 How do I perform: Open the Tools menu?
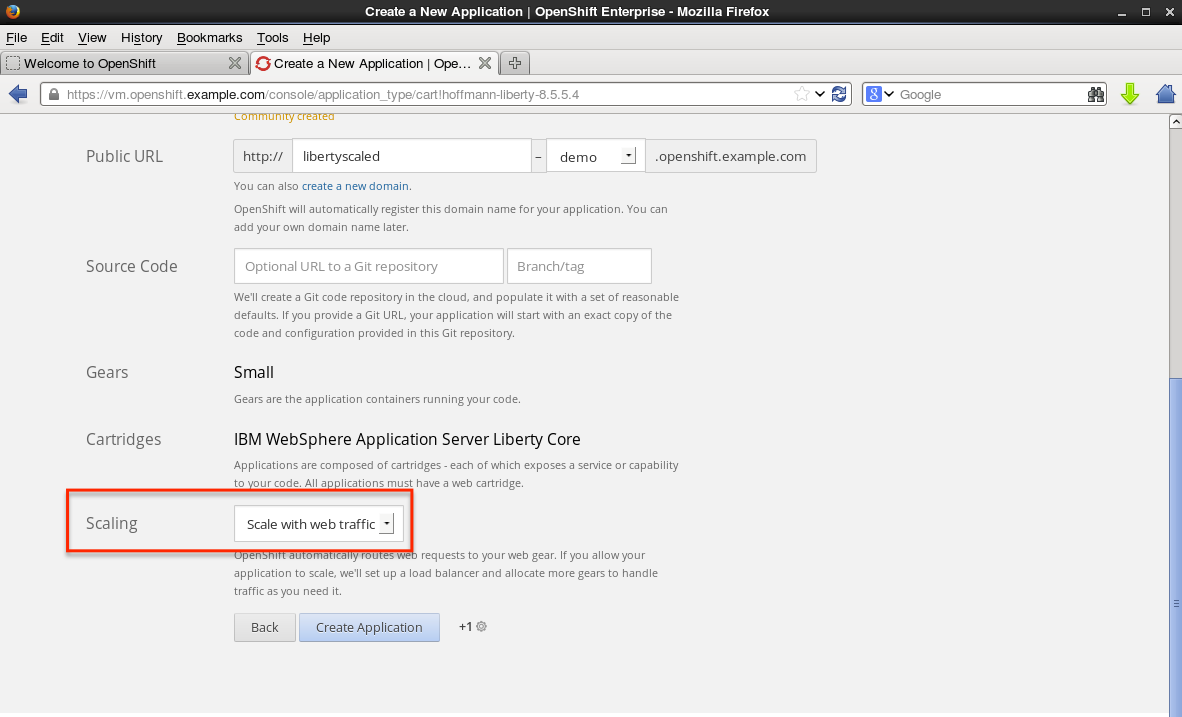272,38
